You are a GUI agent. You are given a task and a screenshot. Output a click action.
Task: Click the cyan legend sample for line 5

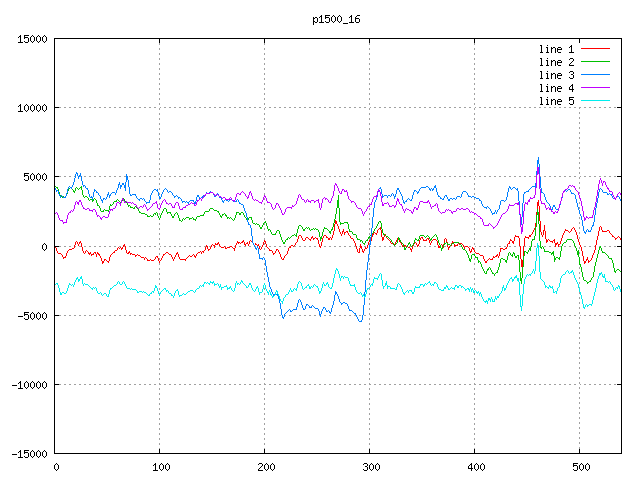[595, 101]
